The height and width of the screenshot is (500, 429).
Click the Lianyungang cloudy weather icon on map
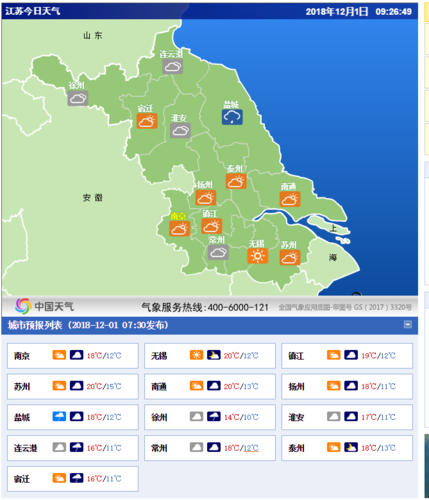[x=172, y=66]
